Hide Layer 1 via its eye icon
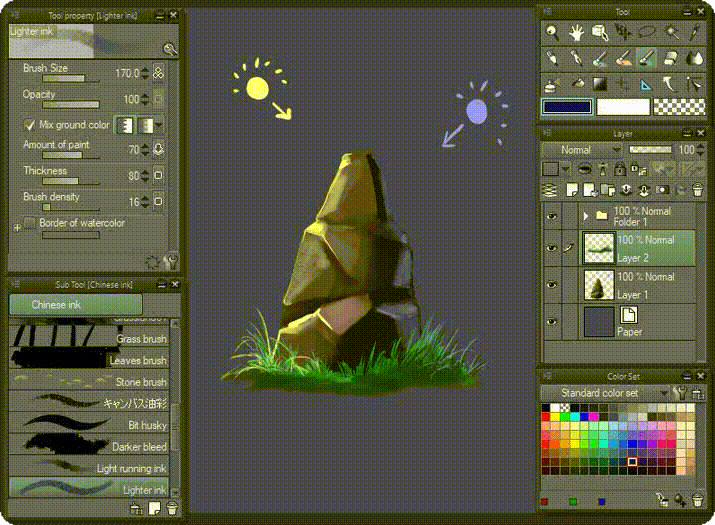 (551, 285)
